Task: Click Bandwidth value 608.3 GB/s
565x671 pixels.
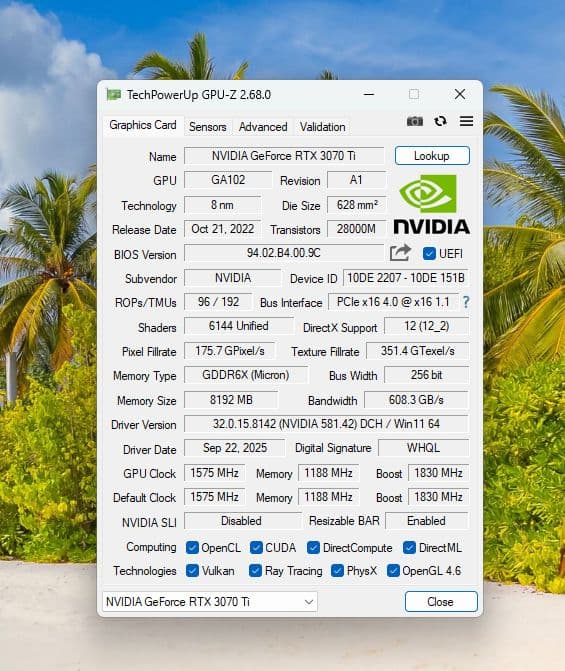Action: 416,400
